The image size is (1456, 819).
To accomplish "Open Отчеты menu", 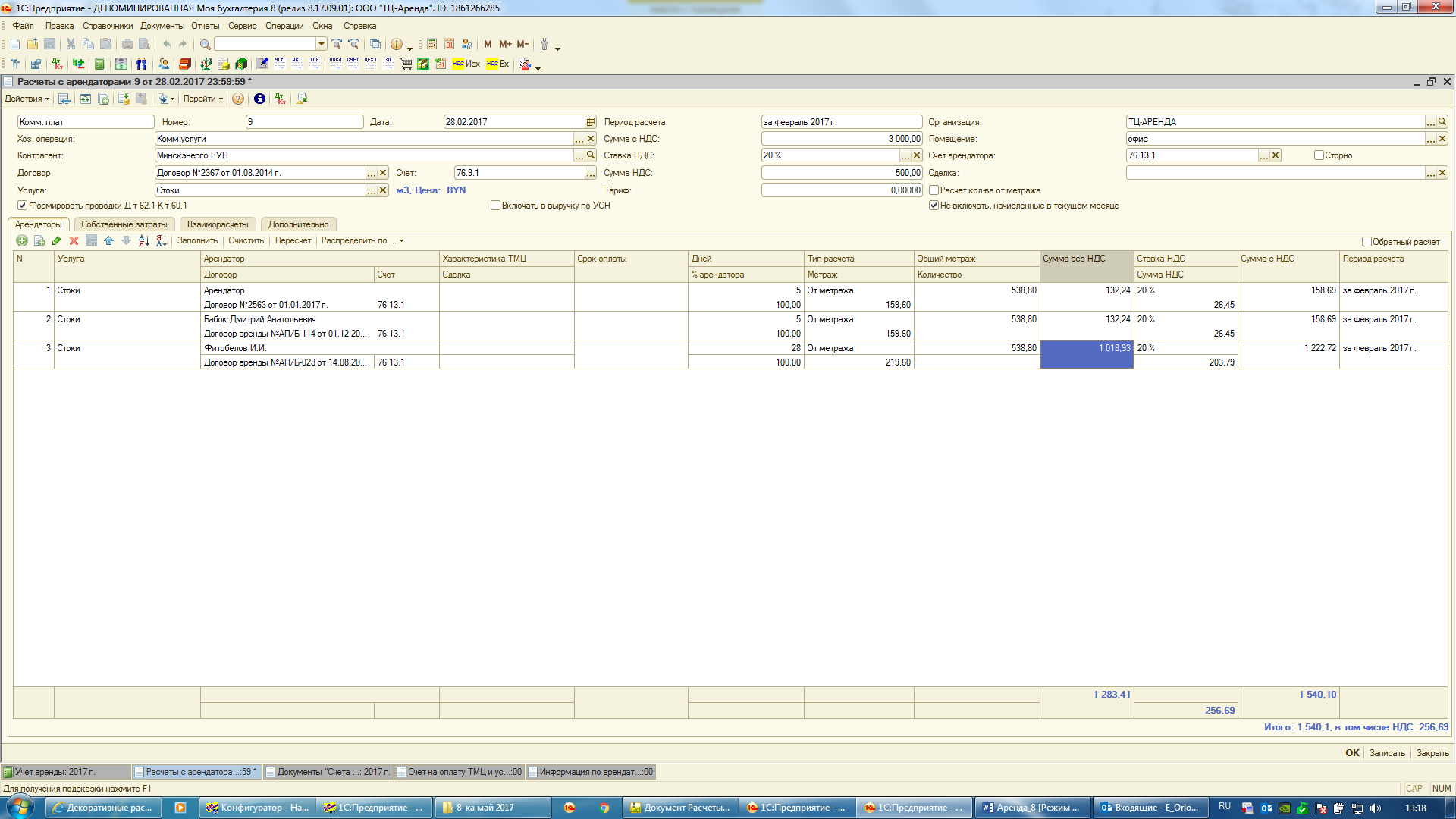I will pos(205,26).
